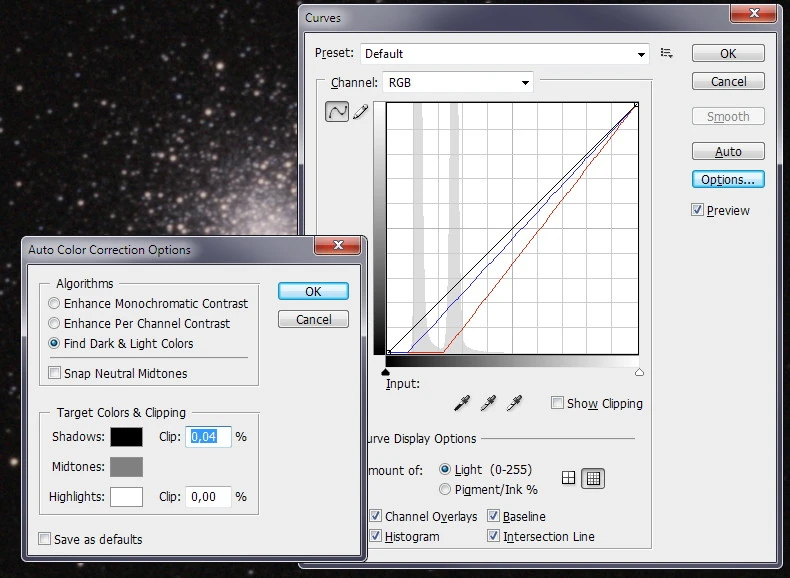
Task: Toggle the Show Clipping checkbox
Action: coord(557,403)
